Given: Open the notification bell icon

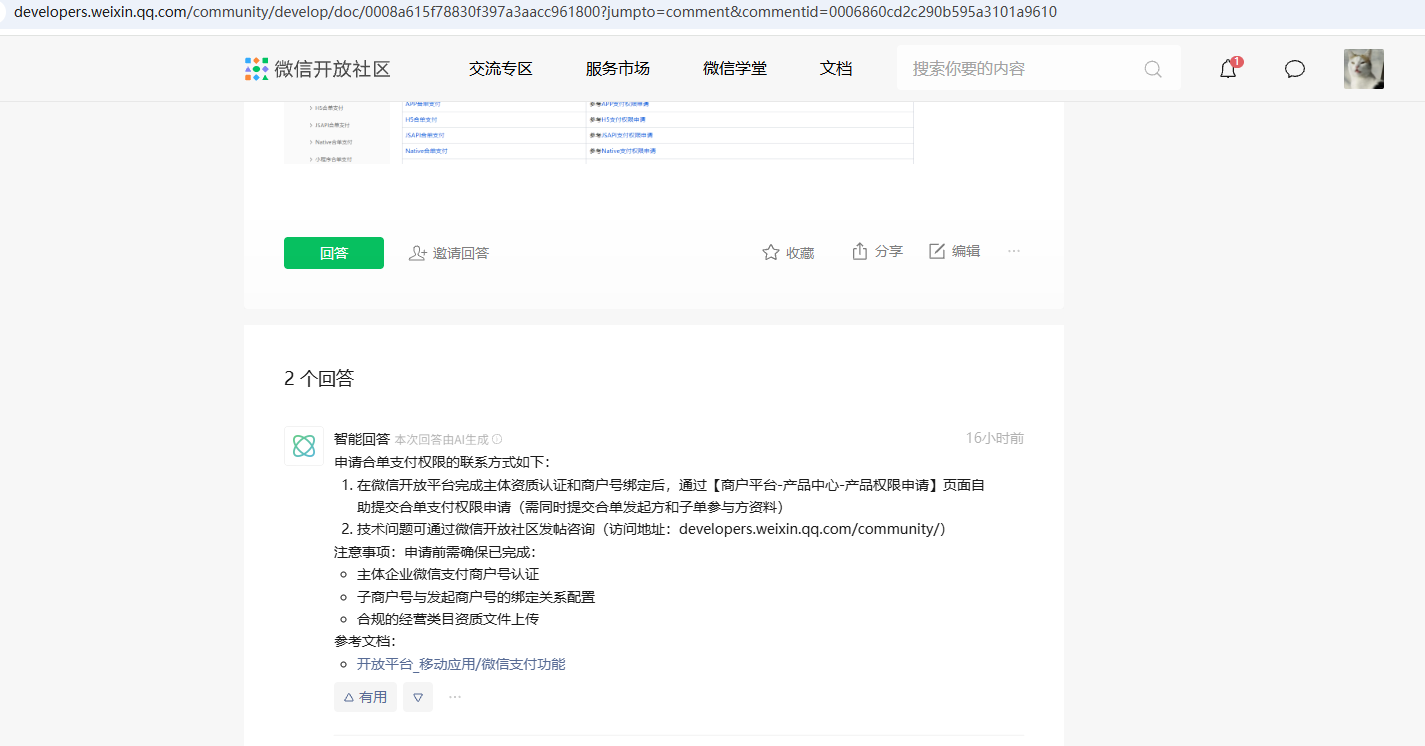Looking at the screenshot, I should [x=1228, y=69].
